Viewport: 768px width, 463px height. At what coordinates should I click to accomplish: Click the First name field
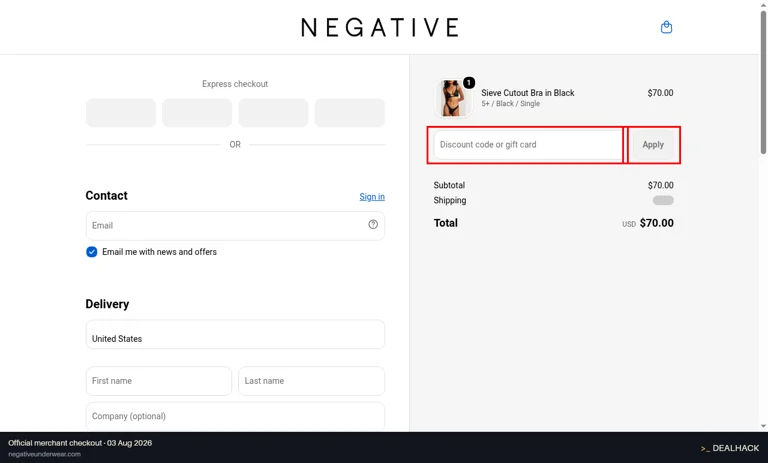(x=159, y=381)
